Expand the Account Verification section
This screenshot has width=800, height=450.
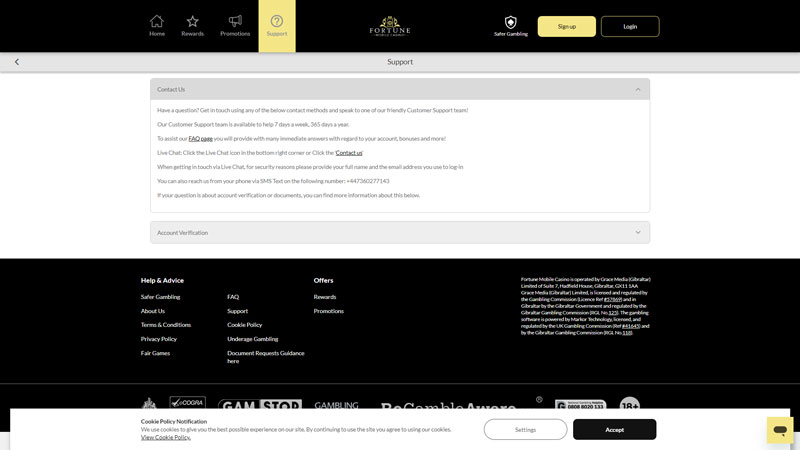(400, 233)
